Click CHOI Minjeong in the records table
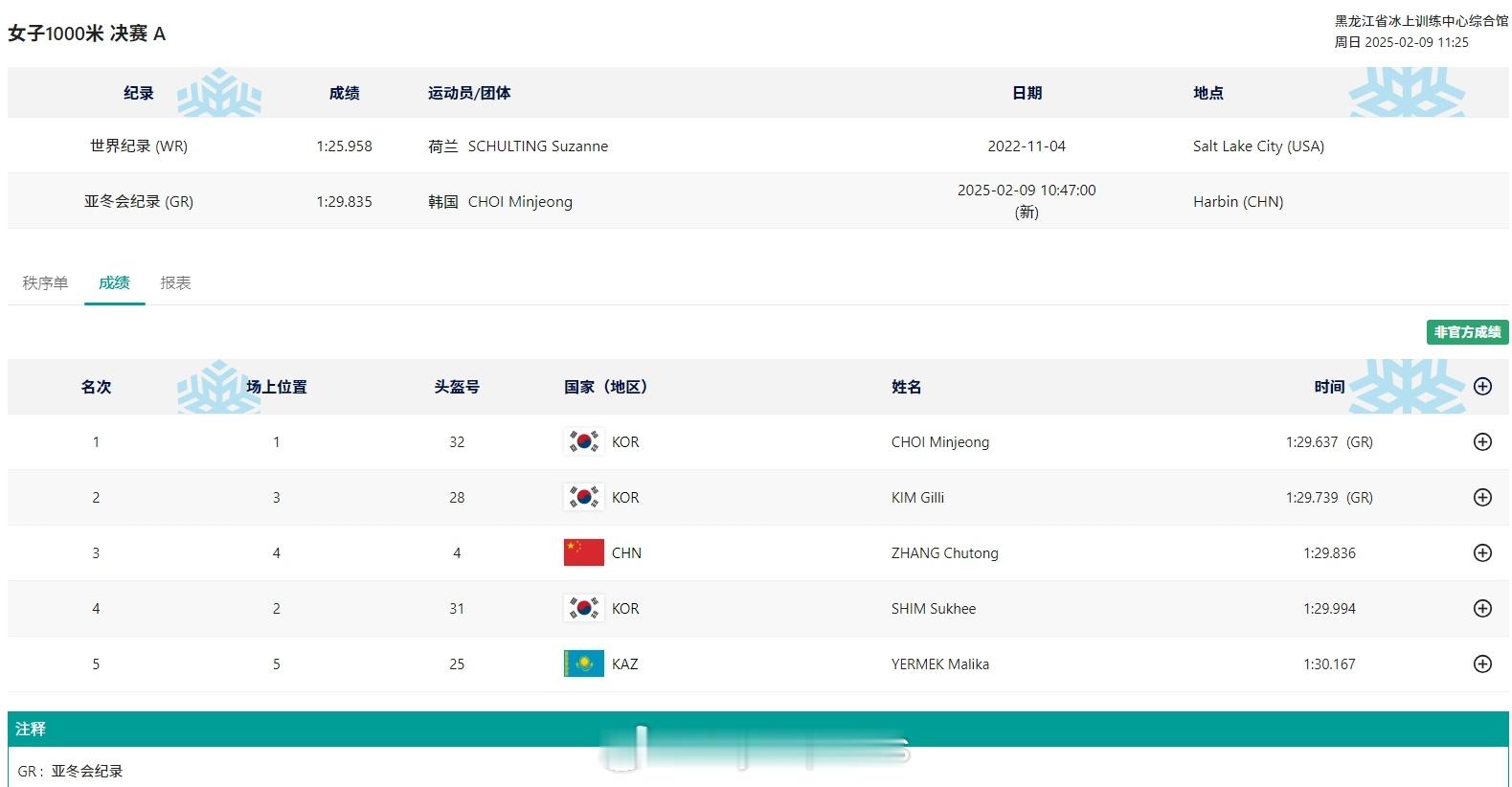The image size is (1512, 787). 520,201
